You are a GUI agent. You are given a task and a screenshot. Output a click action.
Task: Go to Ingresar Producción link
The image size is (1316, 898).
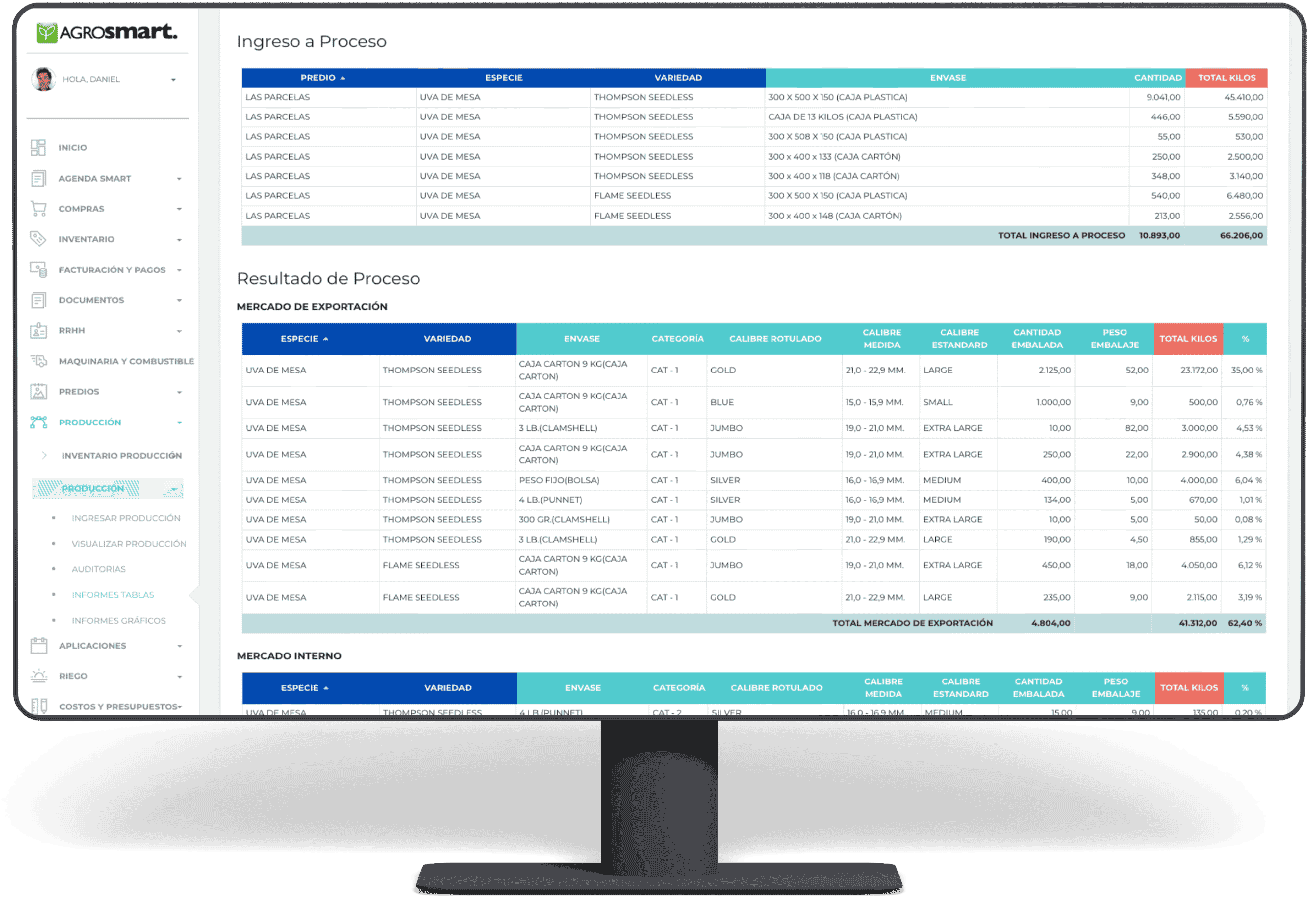point(126,518)
